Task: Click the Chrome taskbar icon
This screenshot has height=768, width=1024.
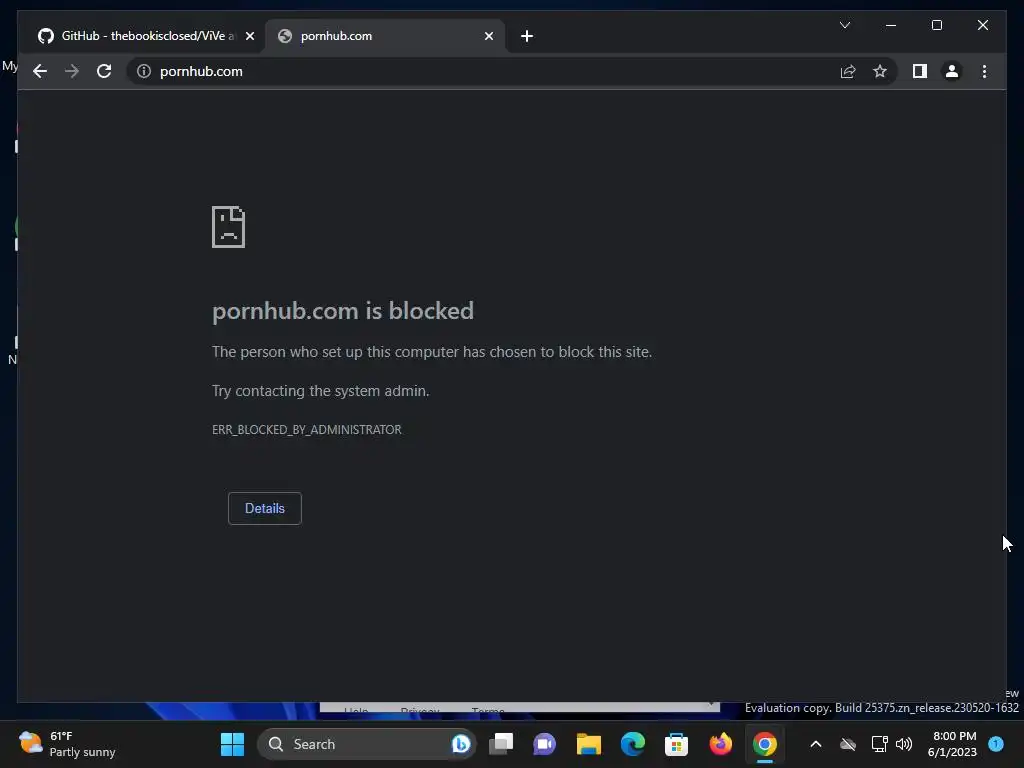Action: [764, 744]
